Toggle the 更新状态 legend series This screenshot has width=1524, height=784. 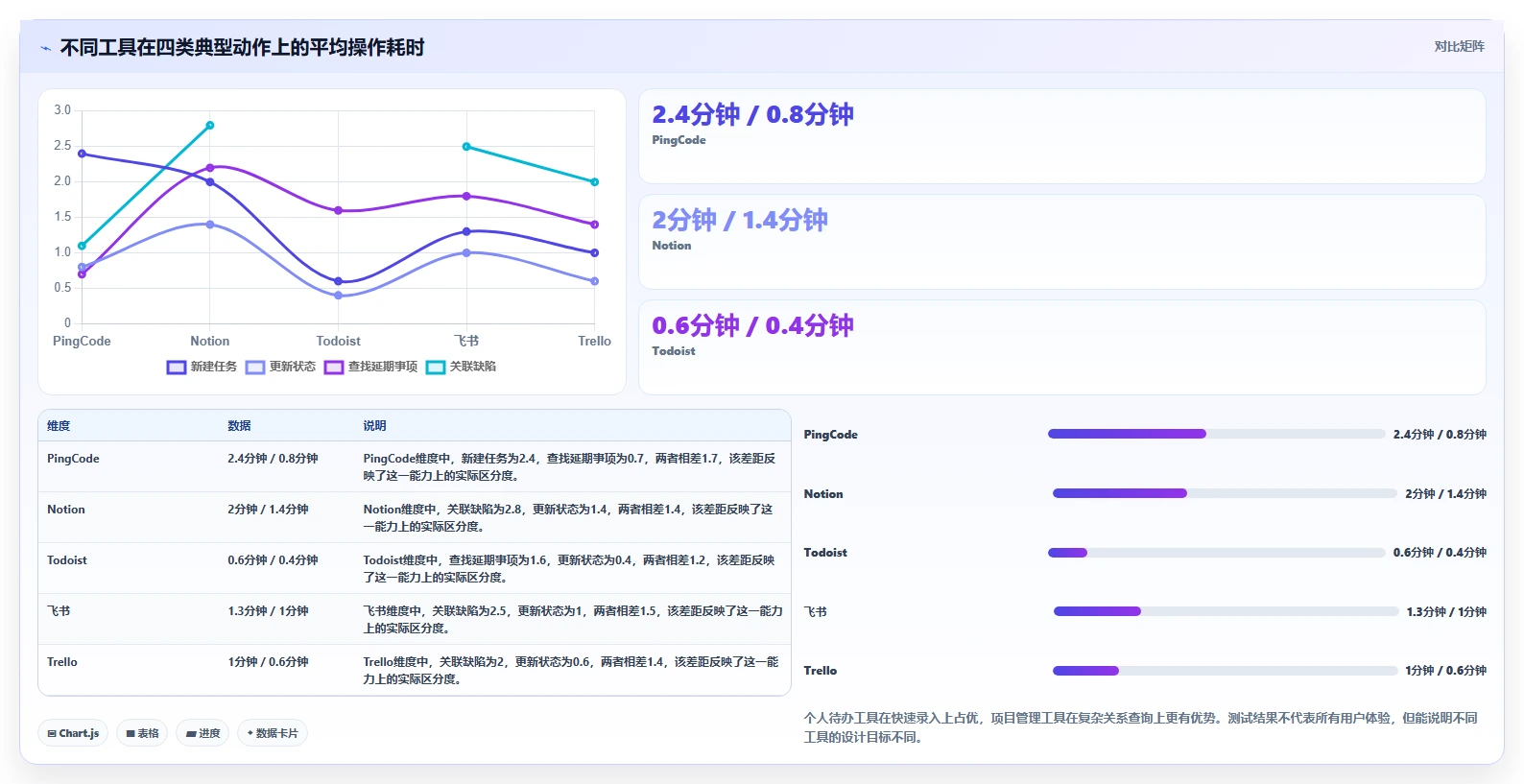click(281, 367)
